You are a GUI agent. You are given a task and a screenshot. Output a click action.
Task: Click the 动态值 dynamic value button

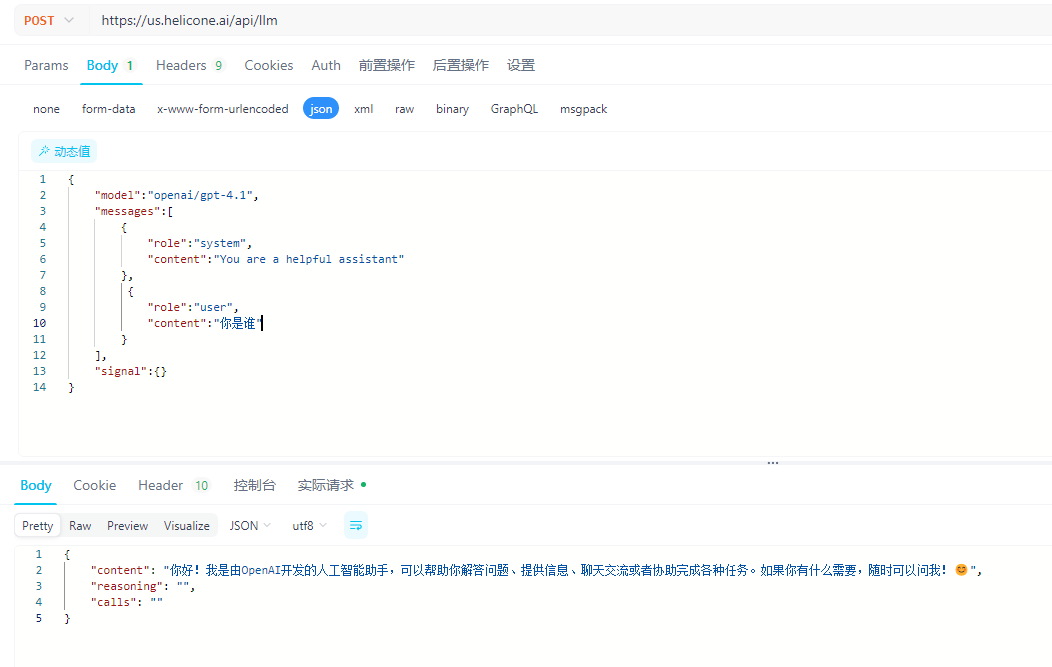coord(64,152)
